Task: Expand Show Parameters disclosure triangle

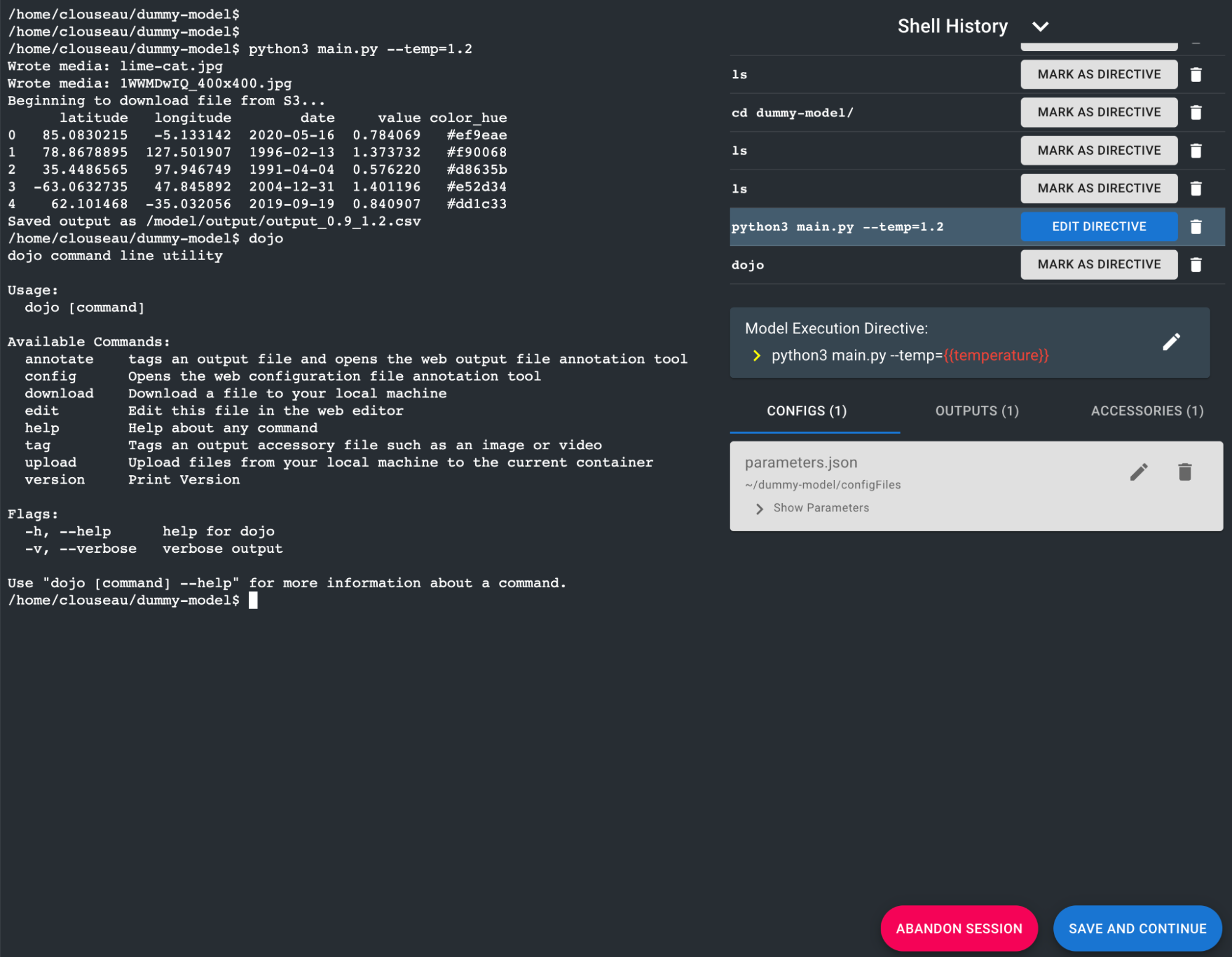Action: 759,508
